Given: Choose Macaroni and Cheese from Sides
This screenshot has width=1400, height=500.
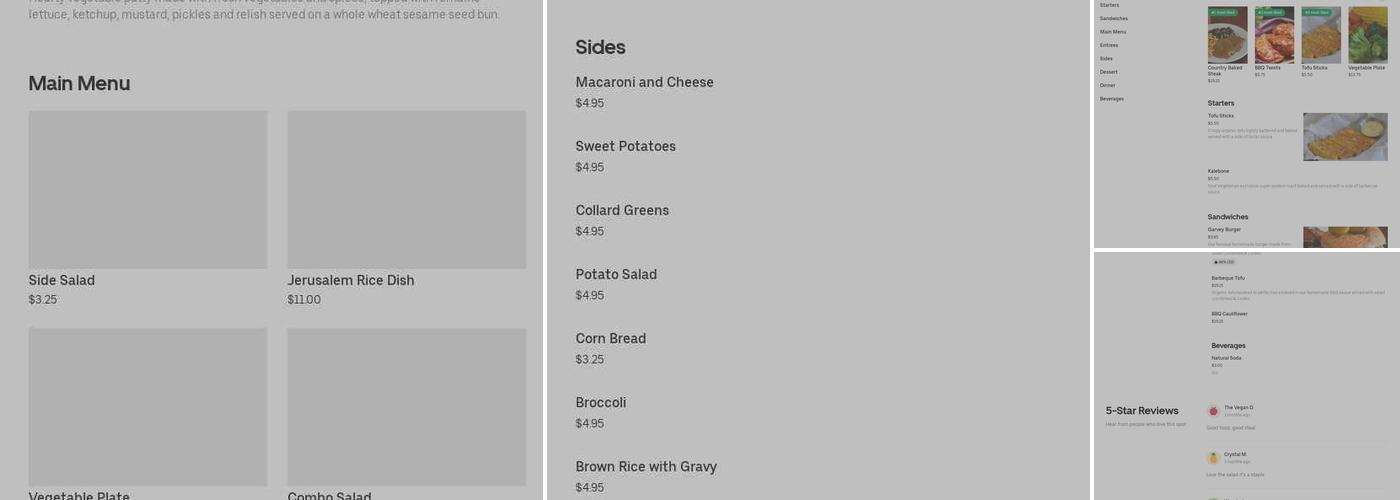Looking at the screenshot, I should (644, 83).
